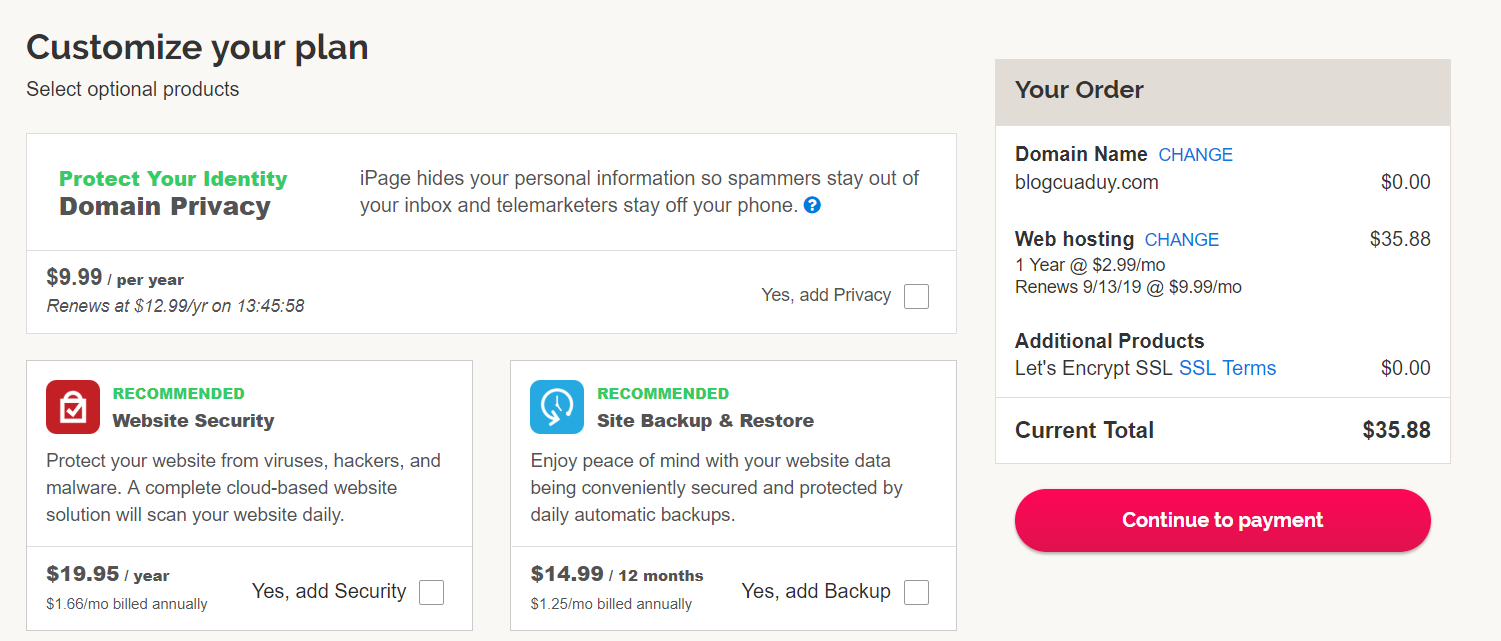The width and height of the screenshot is (1501, 641).
Task: Click the 'Yes, add Backup' label text
Action: click(816, 591)
